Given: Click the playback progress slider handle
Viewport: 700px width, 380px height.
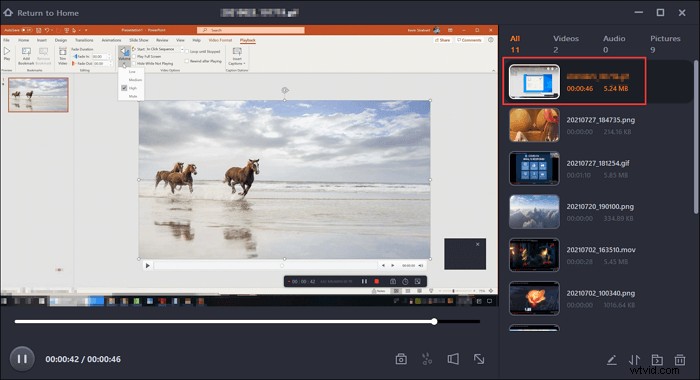Looking at the screenshot, I should 434,322.
